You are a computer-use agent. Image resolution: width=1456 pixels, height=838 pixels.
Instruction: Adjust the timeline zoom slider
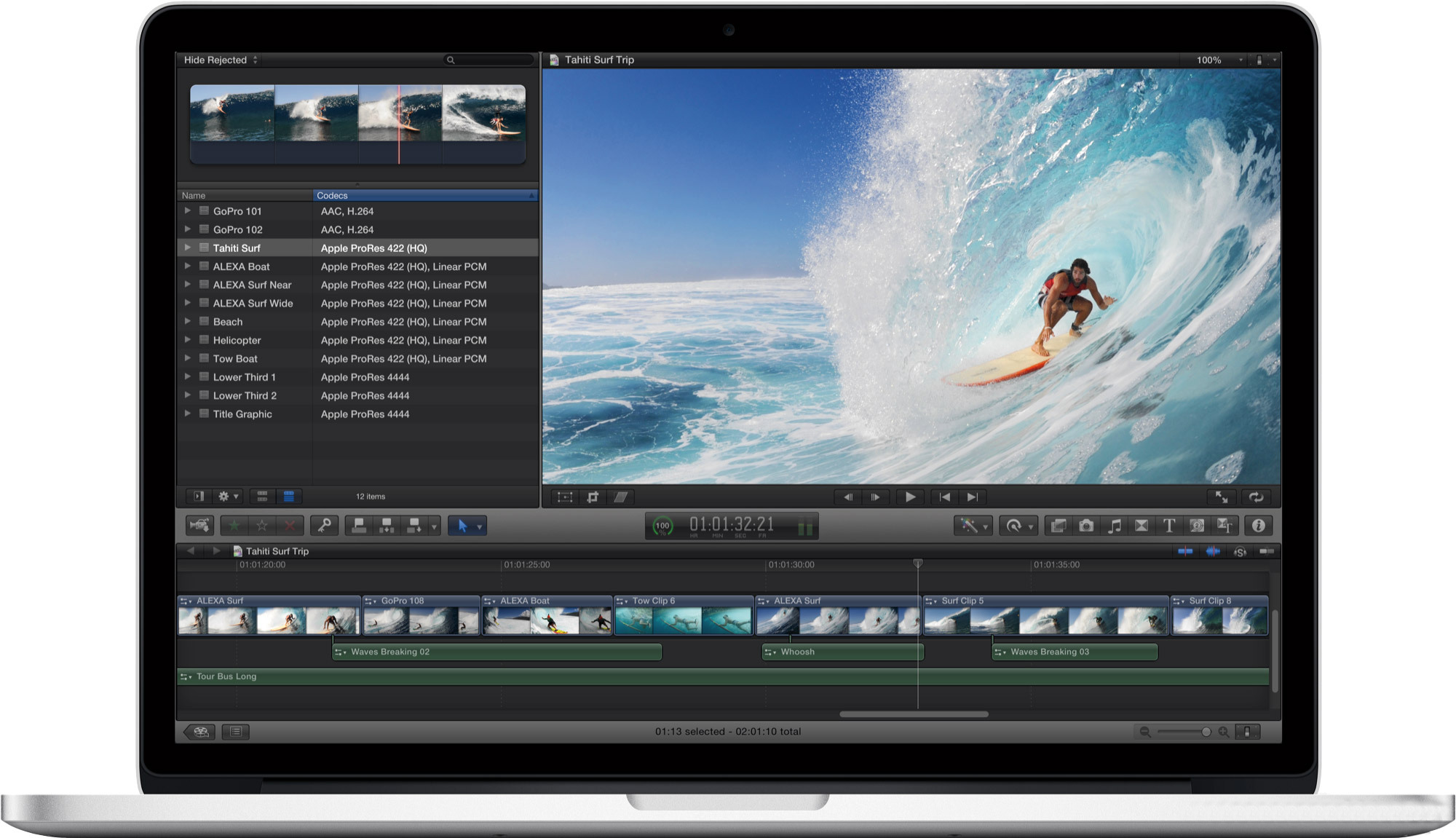click(x=1206, y=732)
